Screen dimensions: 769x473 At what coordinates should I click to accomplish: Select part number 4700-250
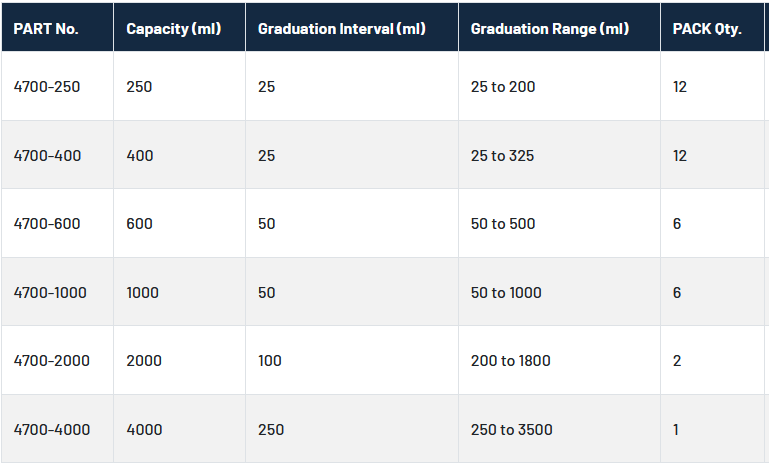(x=47, y=87)
